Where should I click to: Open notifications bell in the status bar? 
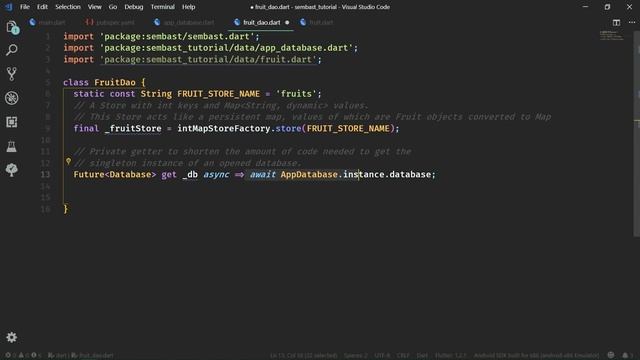[x=625, y=355]
